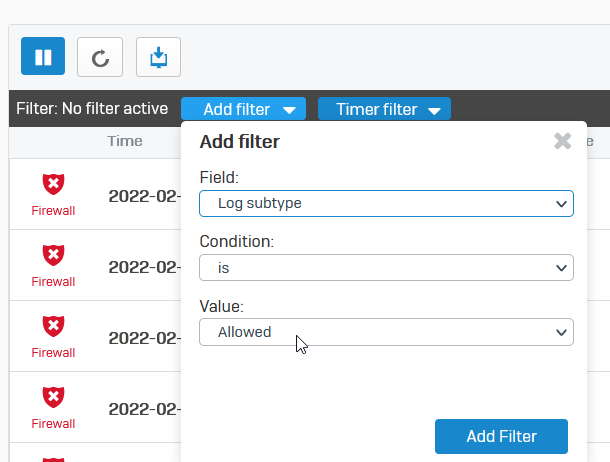Refresh the log using the circular arrow icon
610x462 pixels.
coord(100,57)
